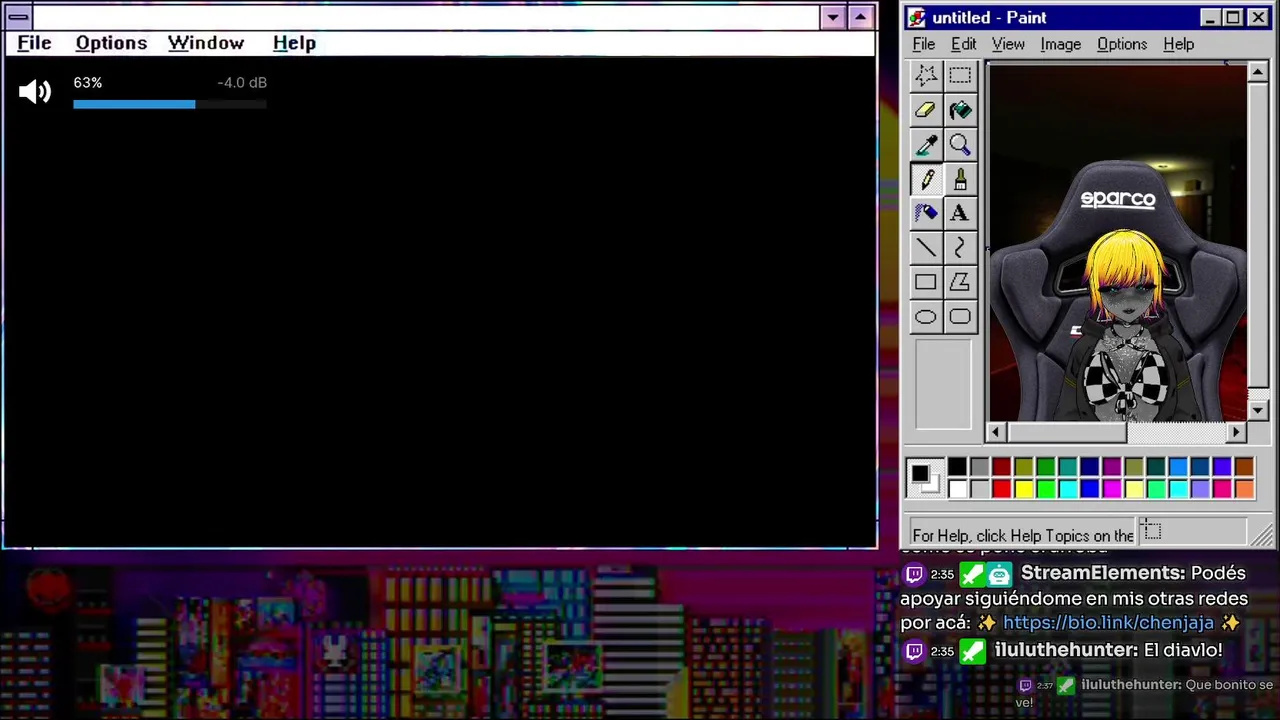
Task: Open the Help menu in the left window
Action: pyautogui.click(x=294, y=43)
